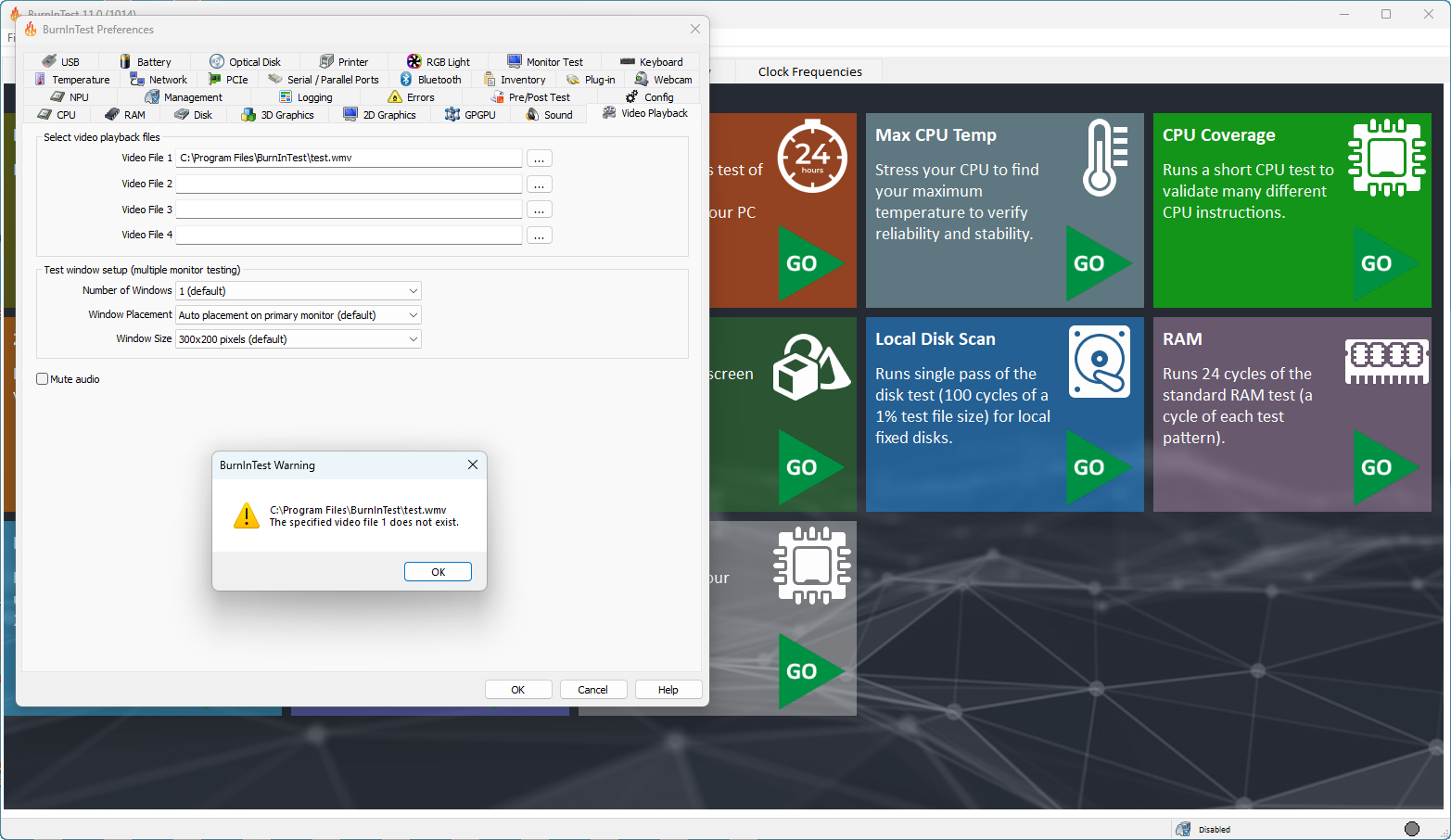
Task: Click OK at the bottom of Preferences
Action: coord(518,690)
